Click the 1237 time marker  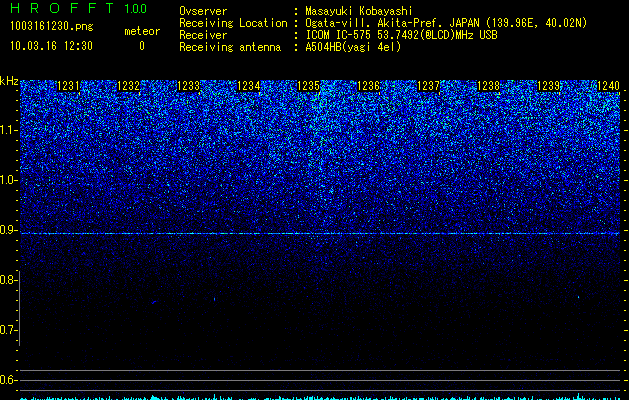point(428,86)
